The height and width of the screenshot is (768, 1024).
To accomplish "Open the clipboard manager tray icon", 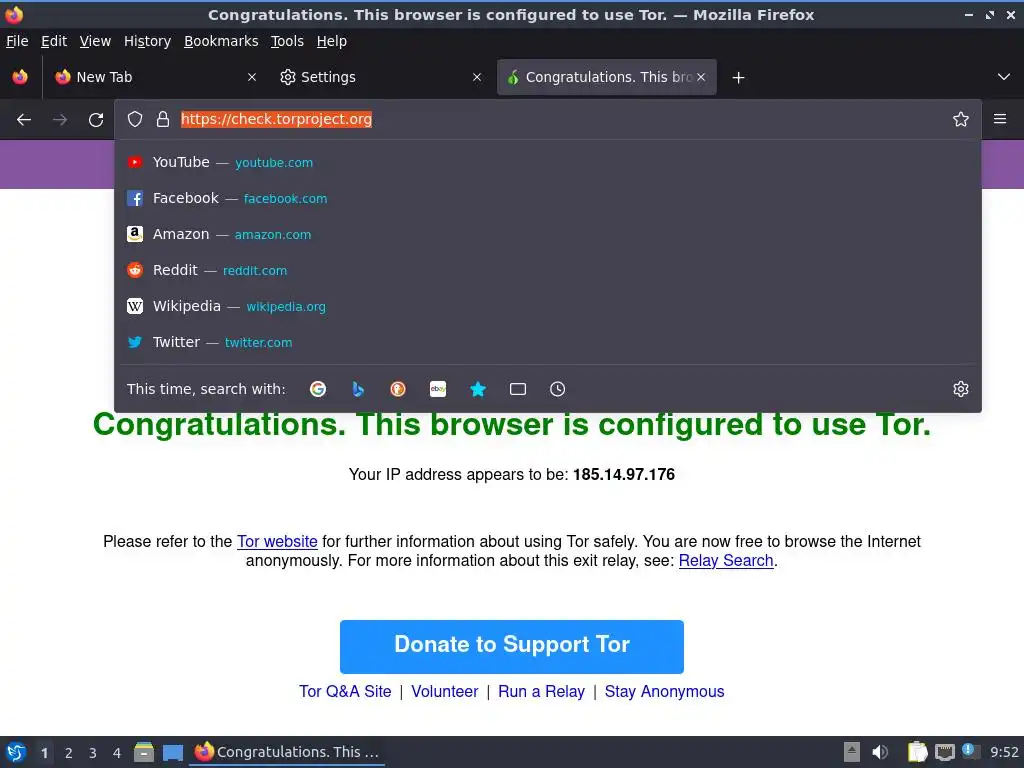I will tap(917, 752).
